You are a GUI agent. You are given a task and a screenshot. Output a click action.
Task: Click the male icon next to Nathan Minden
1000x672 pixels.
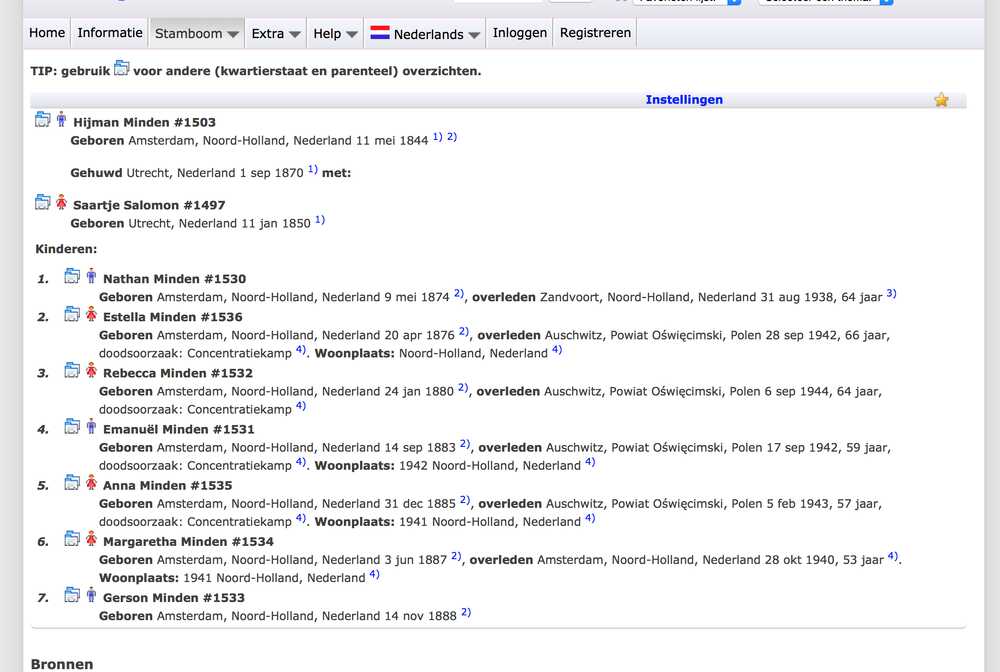91,276
